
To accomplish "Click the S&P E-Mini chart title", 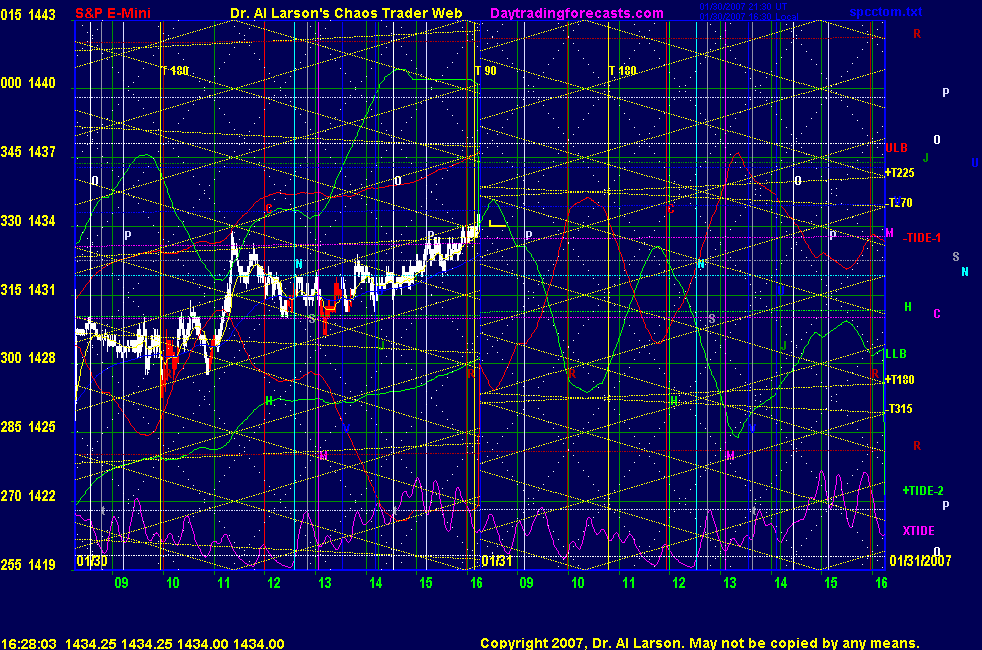I will point(113,13).
